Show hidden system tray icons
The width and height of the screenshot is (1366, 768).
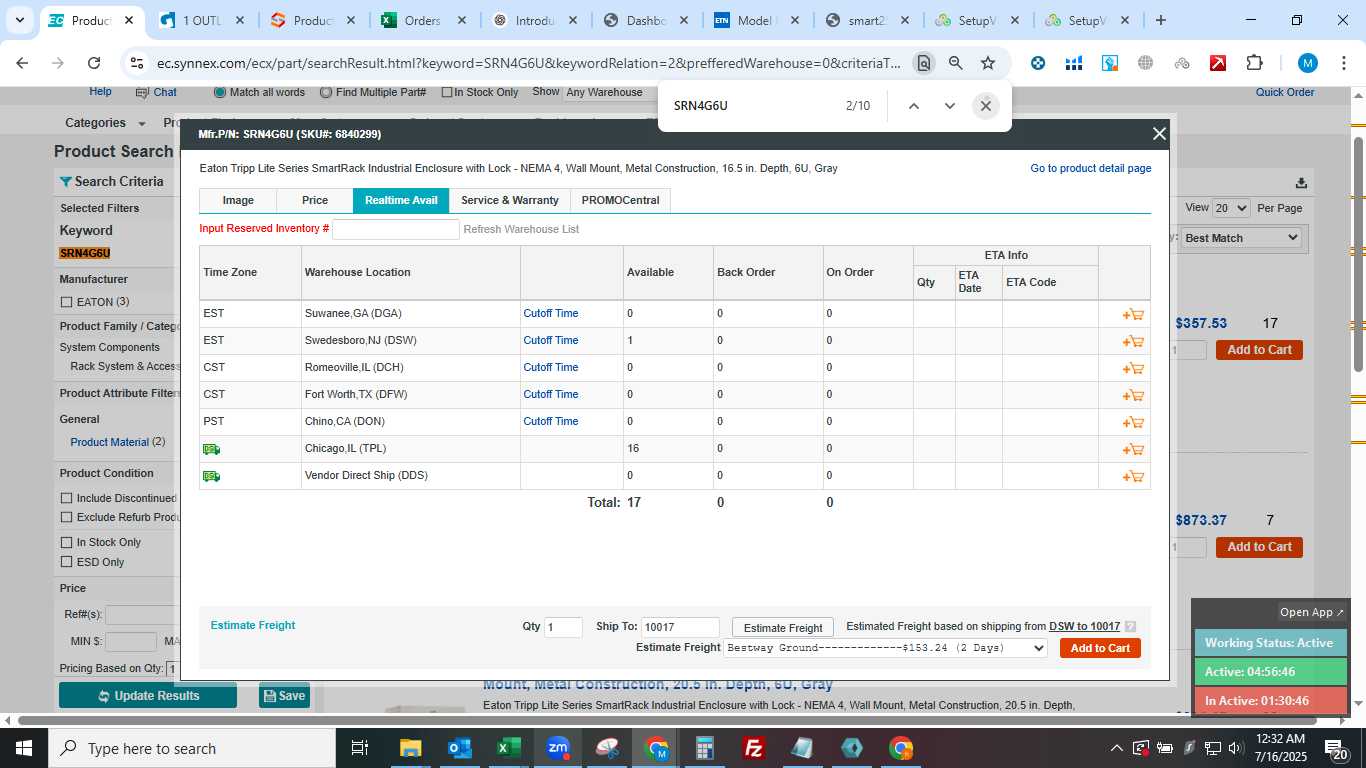point(1116,748)
